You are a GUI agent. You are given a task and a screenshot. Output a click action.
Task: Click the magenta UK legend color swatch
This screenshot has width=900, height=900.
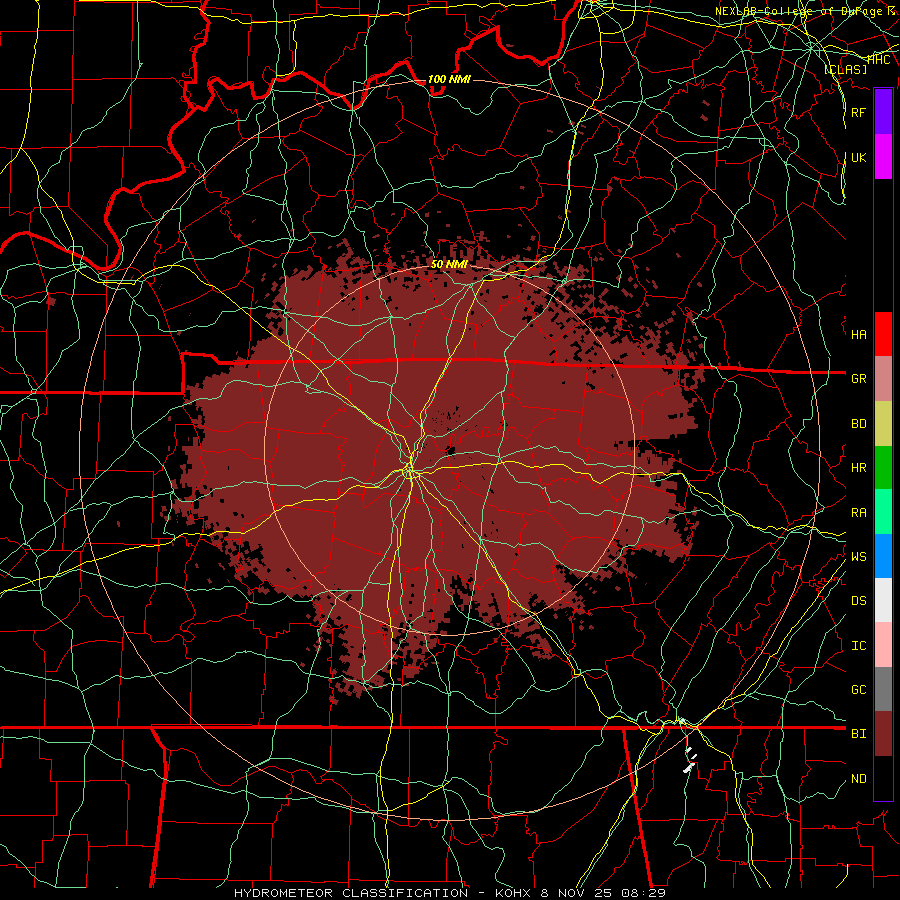tap(883, 157)
